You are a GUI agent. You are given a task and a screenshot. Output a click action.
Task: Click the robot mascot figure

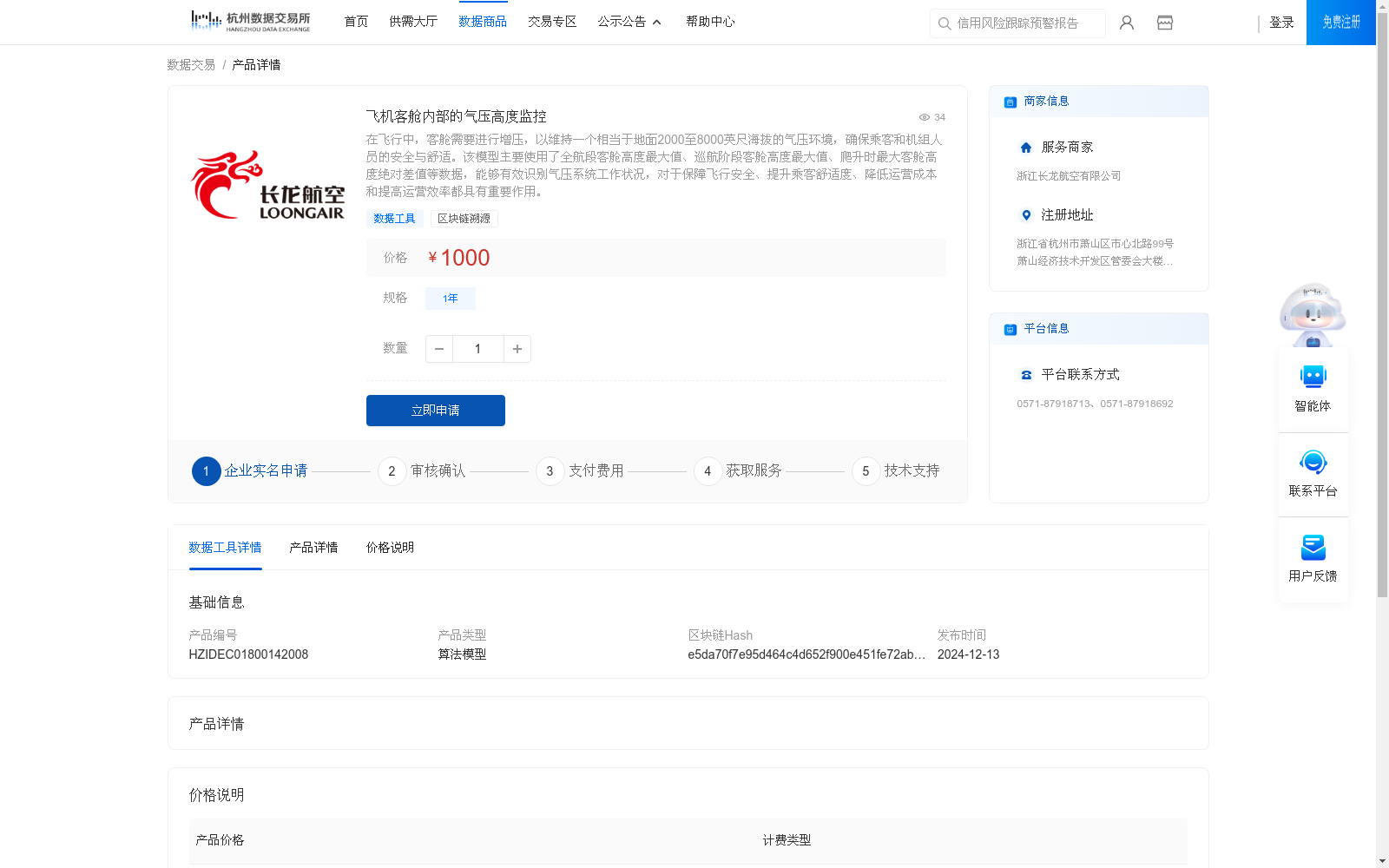(x=1313, y=314)
